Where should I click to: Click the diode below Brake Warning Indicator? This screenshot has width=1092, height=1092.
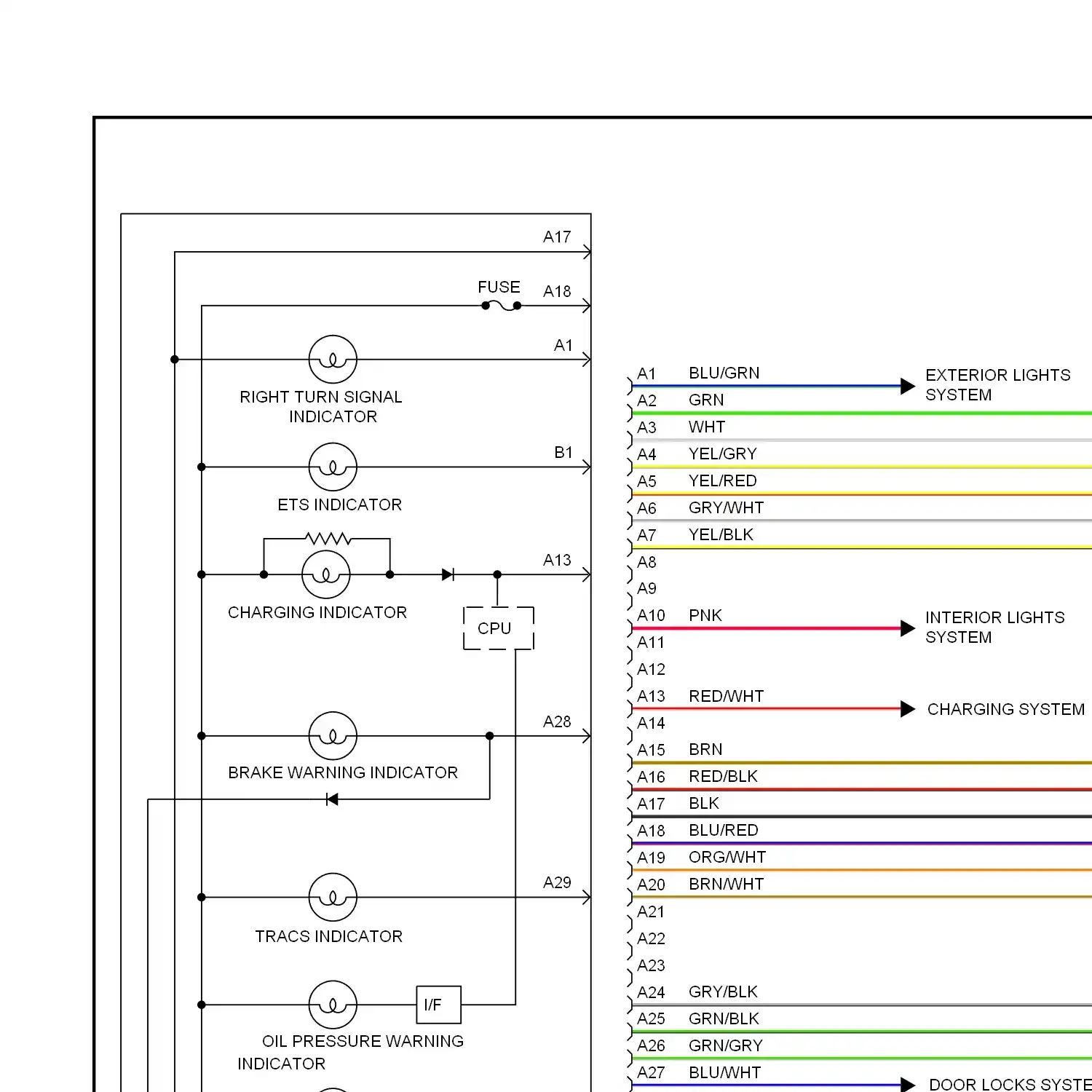pos(332,799)
